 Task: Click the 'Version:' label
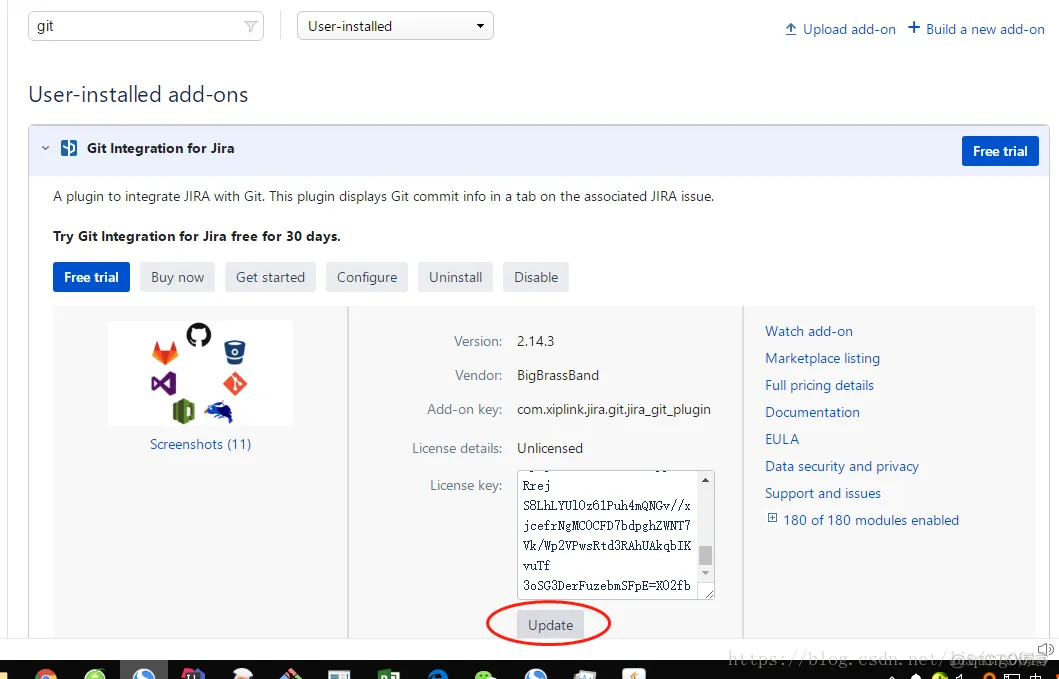(478, 341)
